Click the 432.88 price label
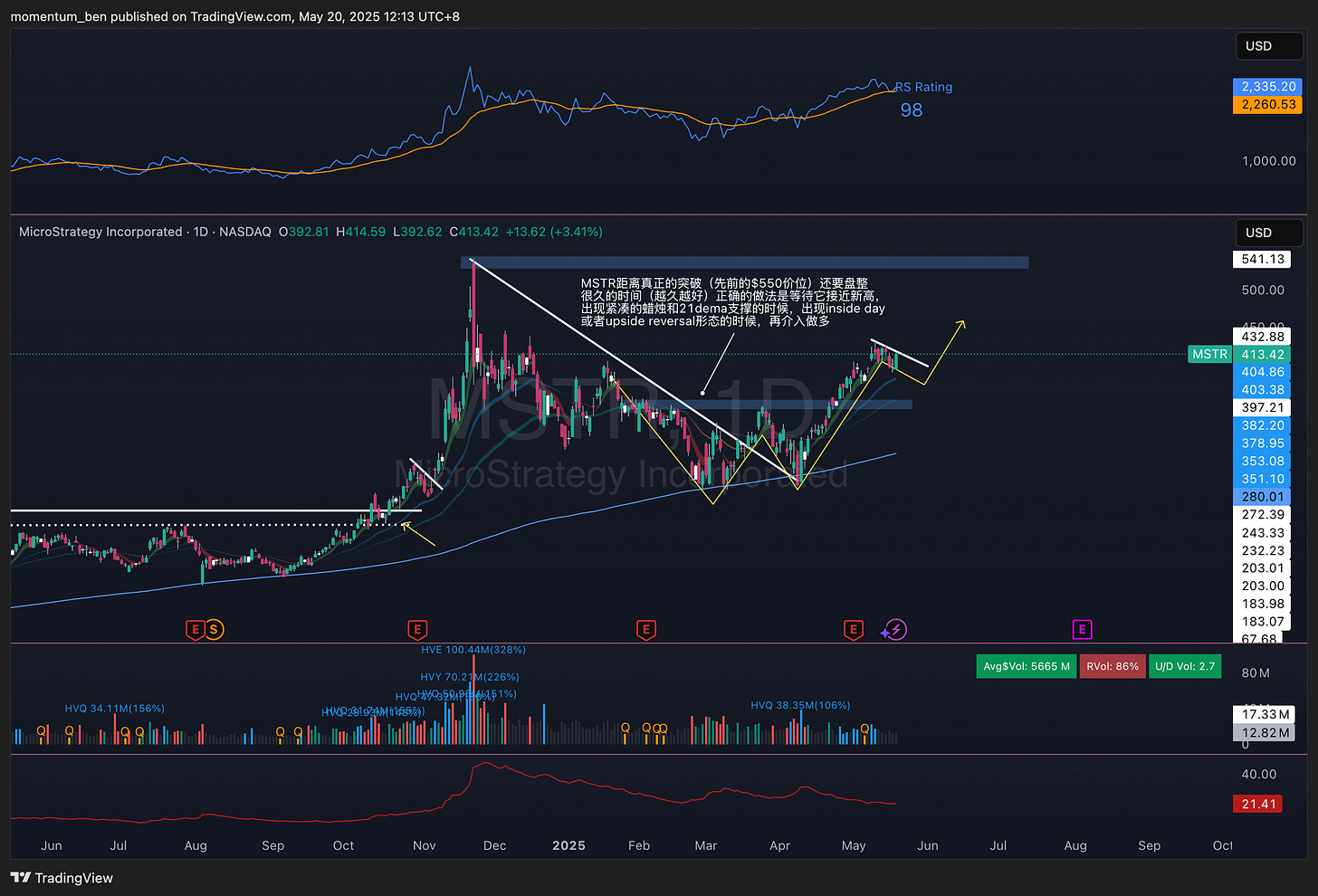Image resolution: width=1318 pixels, height=896 pixels. click(1263, 337)
